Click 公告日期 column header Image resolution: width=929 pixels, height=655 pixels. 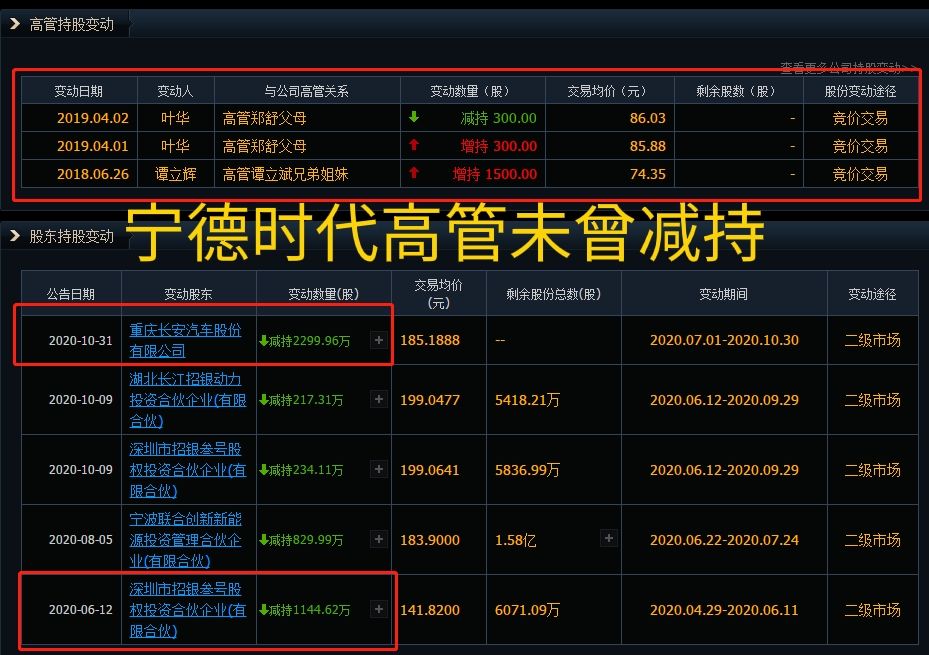click(x=71, y=294)
